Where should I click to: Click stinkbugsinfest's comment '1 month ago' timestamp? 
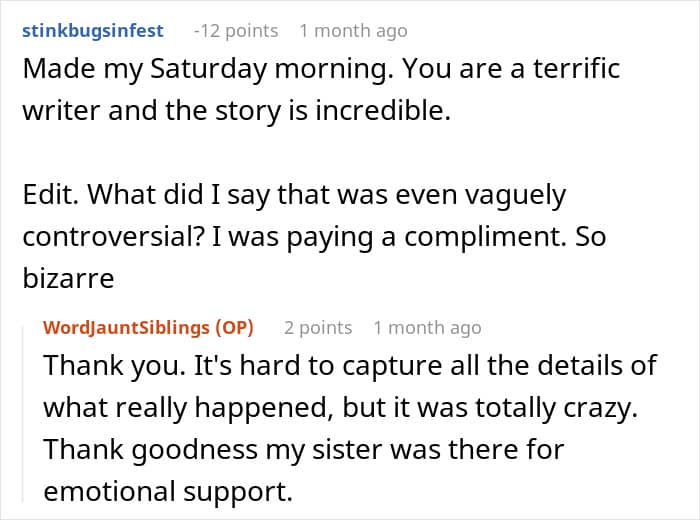(x=353, y=31)
